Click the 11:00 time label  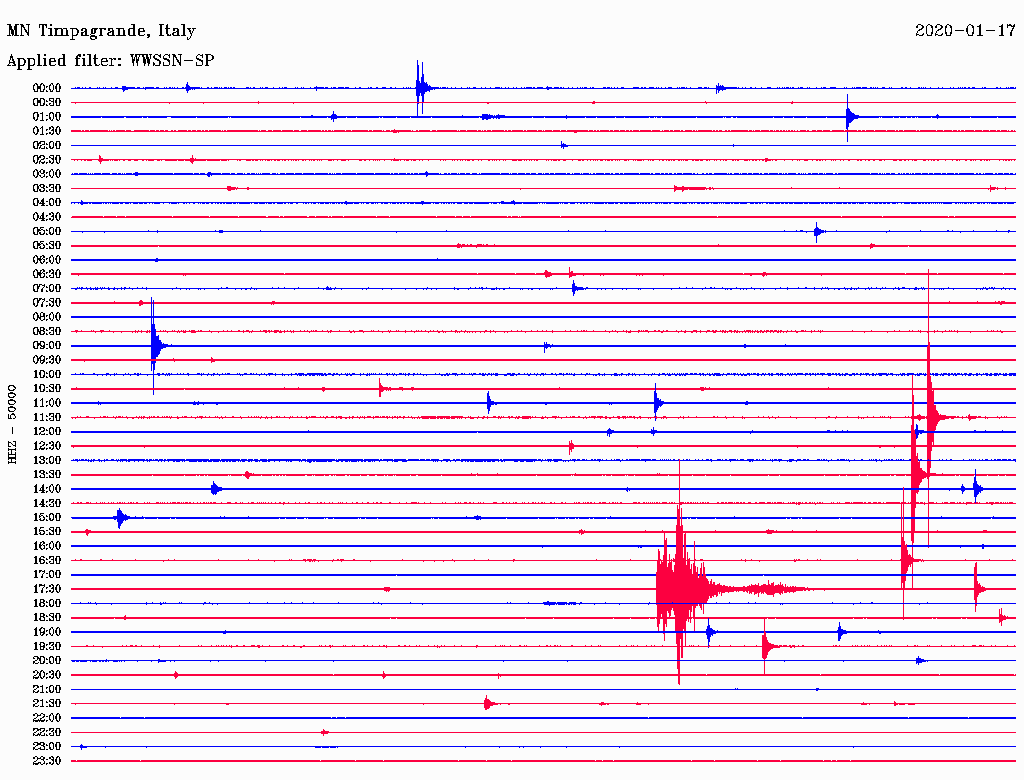47,403
